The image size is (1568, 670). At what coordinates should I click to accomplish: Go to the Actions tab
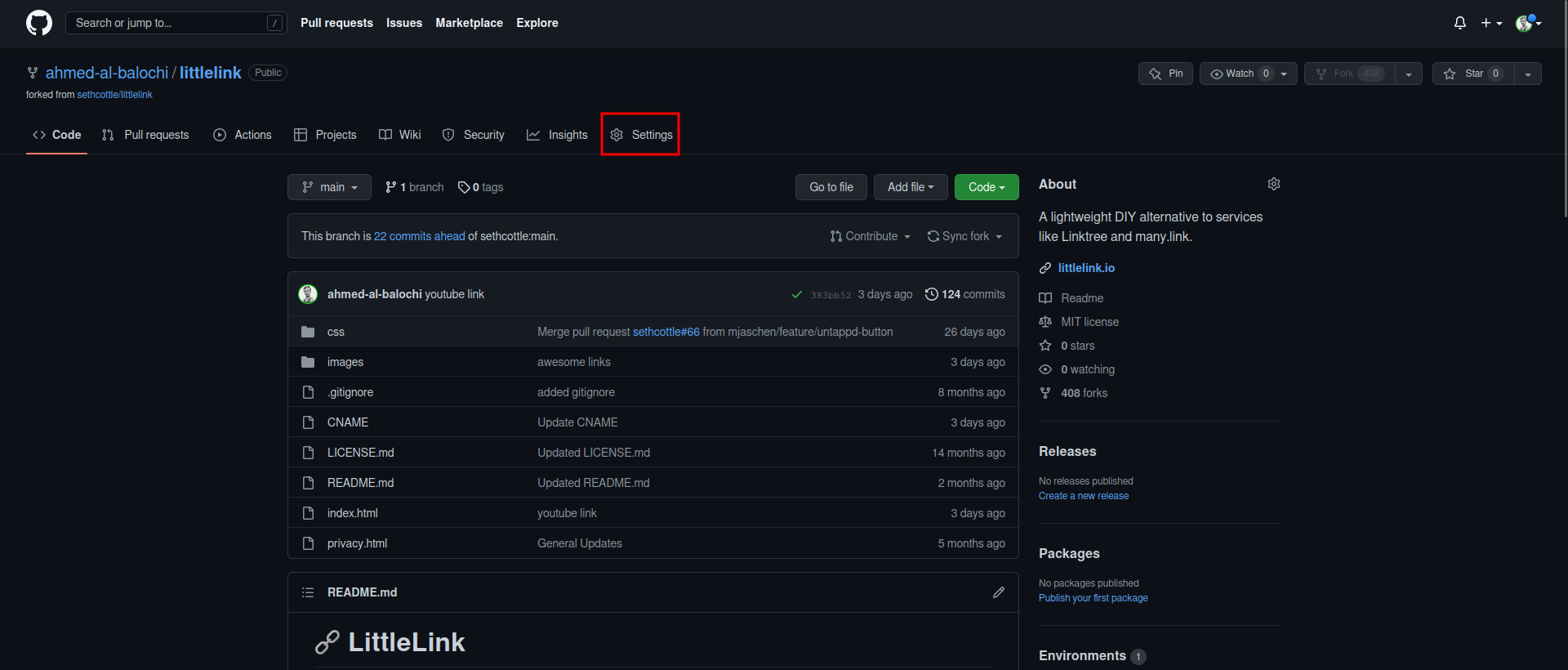click(x=243, y=135)
